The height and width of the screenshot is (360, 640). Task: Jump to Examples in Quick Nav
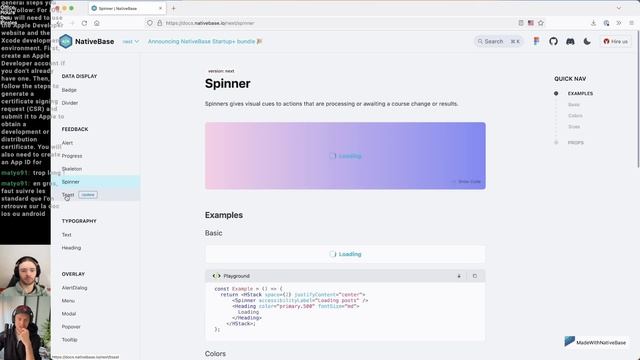580,93
